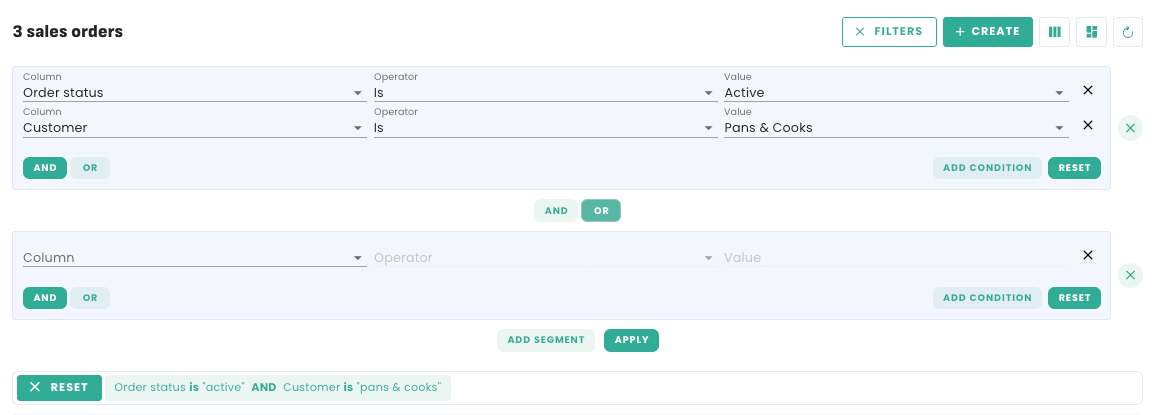
Task: Expand the Pans & Cooks value dropdown
Action: [x=895, y=128]
